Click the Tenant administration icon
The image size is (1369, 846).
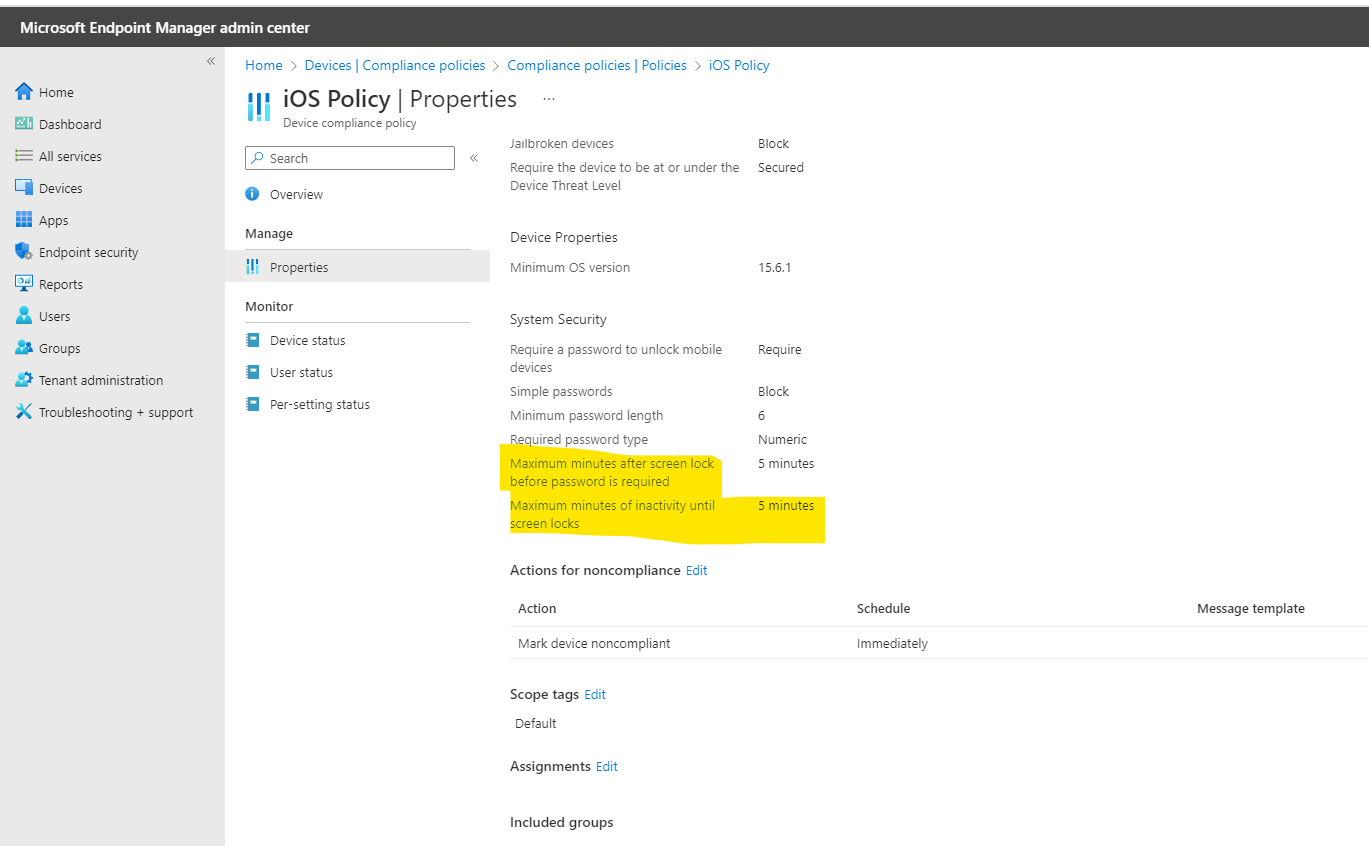(24, 380)
